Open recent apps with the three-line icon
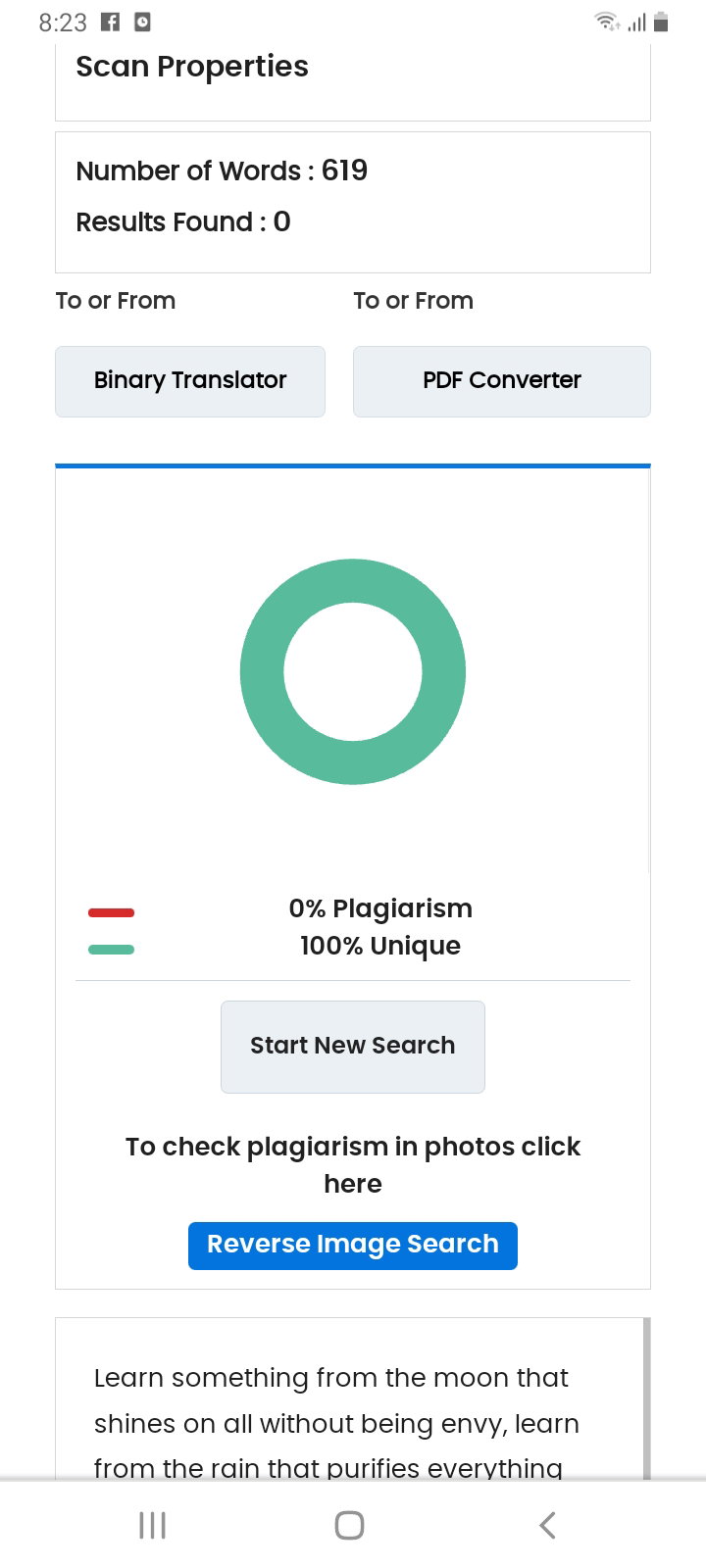Screen dimensions: 706x1568 [152, 1525]
